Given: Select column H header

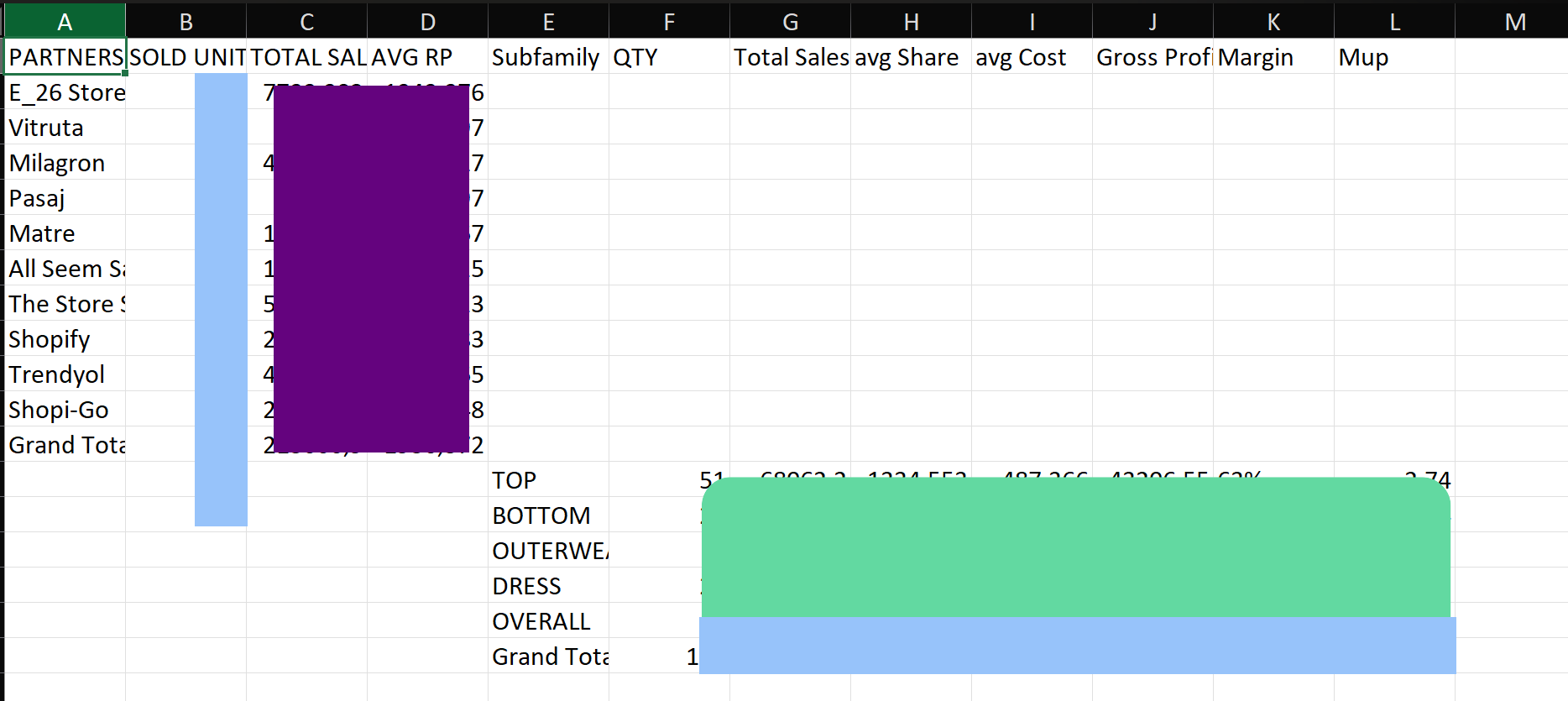Looking at the screenshot, I should 911,22.
